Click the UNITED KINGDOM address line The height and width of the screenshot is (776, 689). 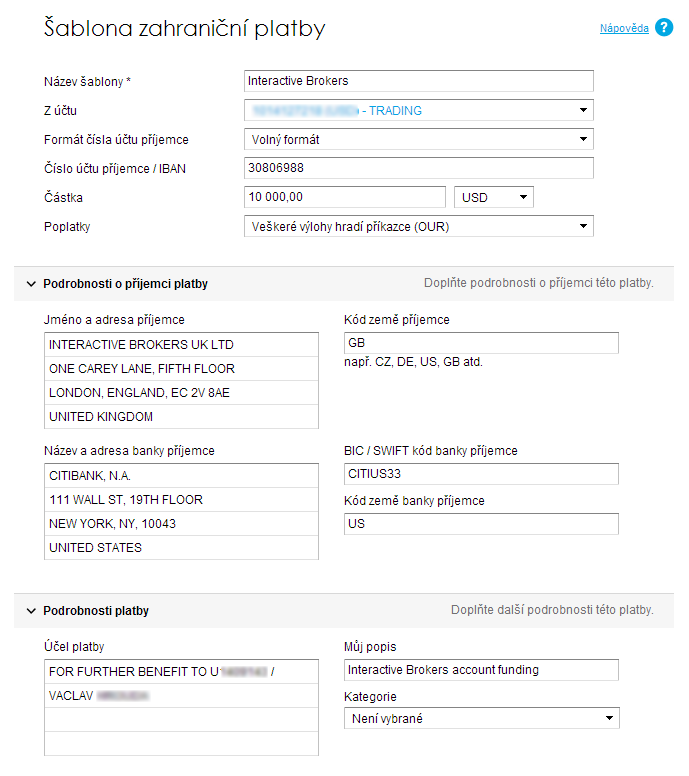pos(181,417)
